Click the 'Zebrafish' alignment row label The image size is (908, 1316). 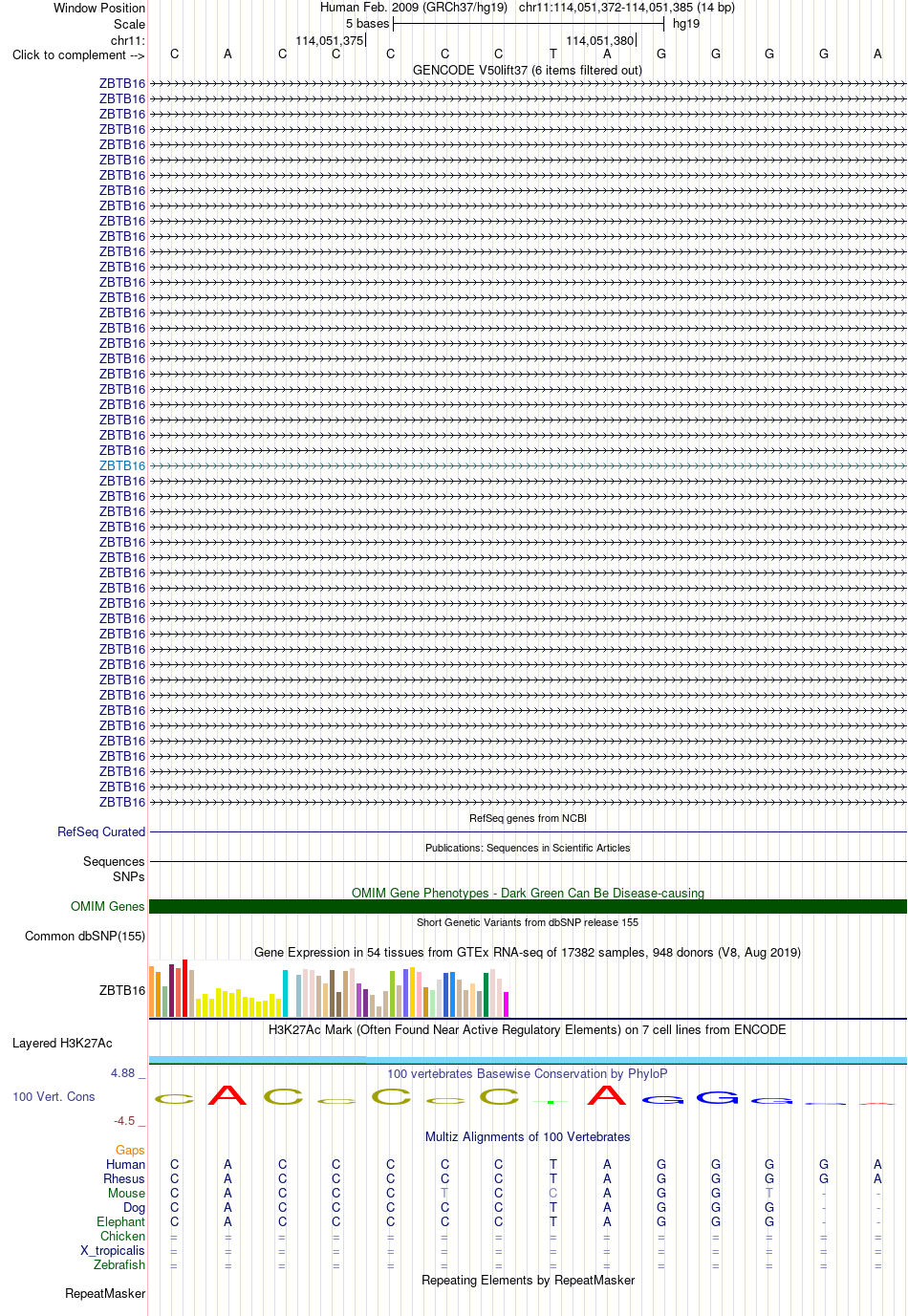(119, 1265)
